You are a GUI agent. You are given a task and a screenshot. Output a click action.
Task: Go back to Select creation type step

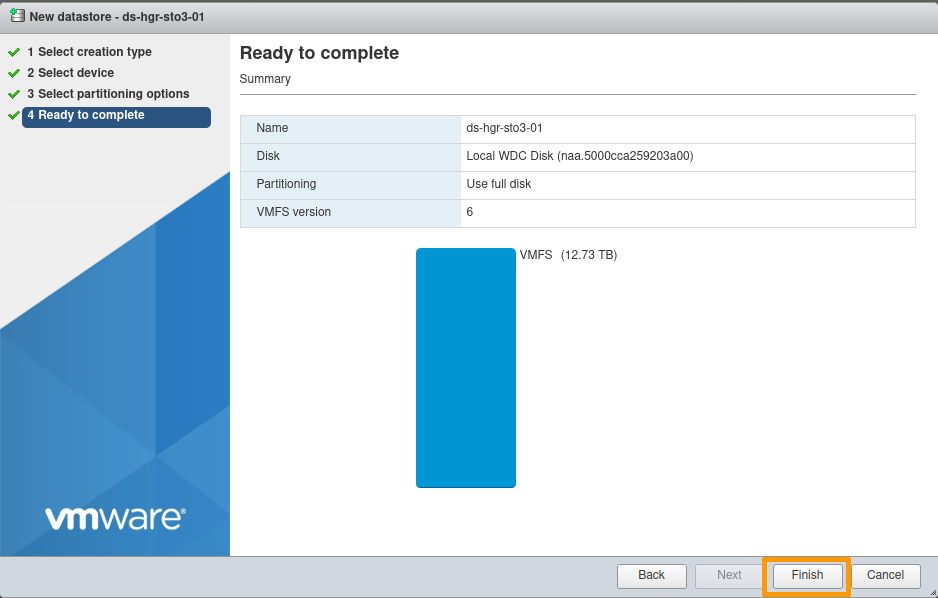tap(90, 51)
